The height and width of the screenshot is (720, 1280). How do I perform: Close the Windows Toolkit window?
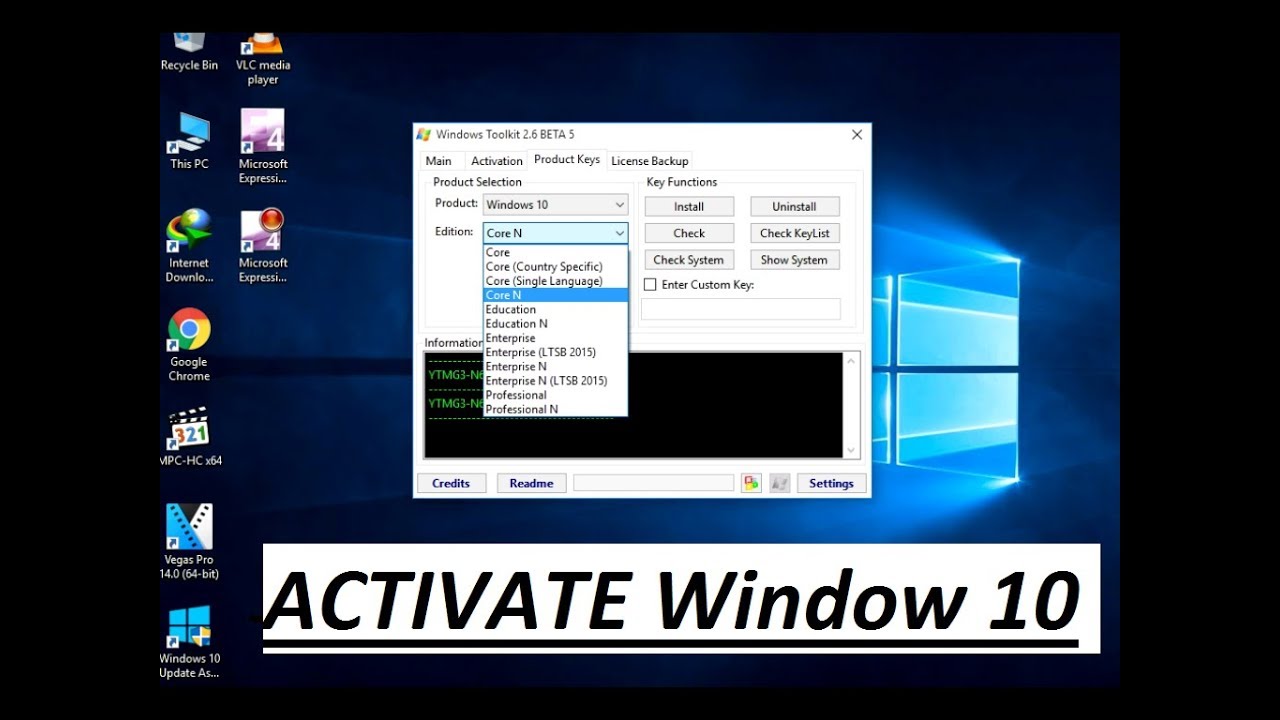click(857, 135)
